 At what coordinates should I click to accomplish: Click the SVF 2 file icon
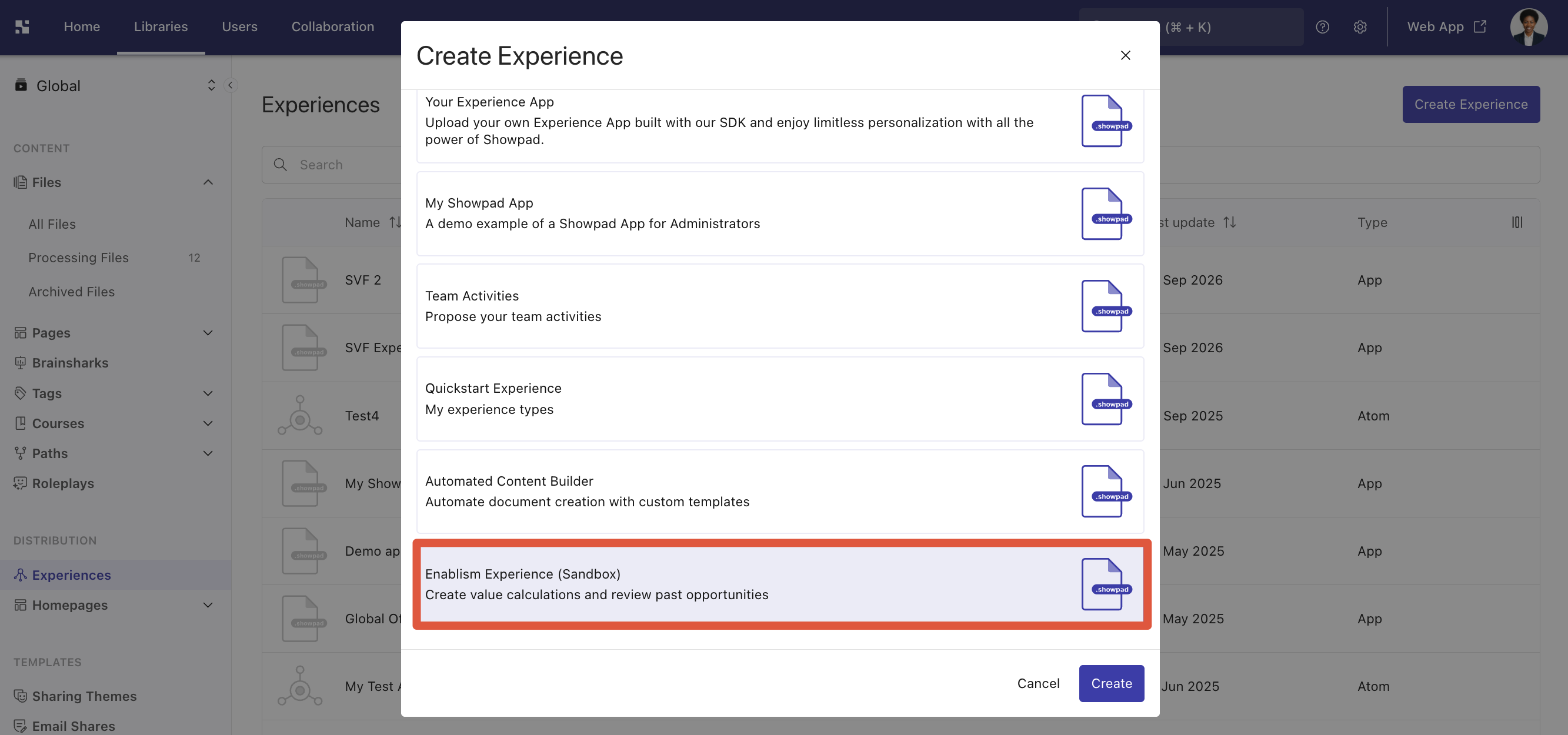(303, 280)
